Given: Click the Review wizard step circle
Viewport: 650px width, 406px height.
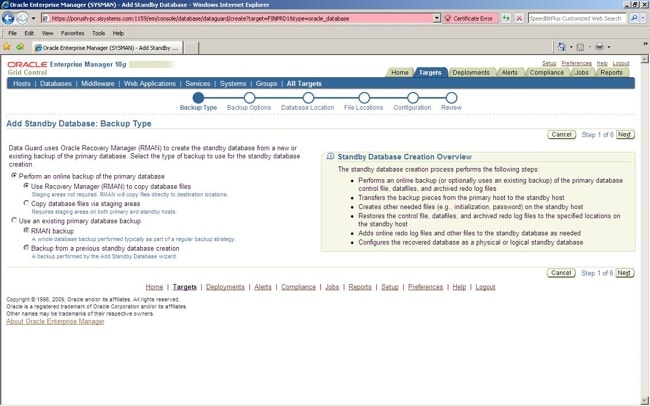Looking at the screenshot, I should (451, 98).
